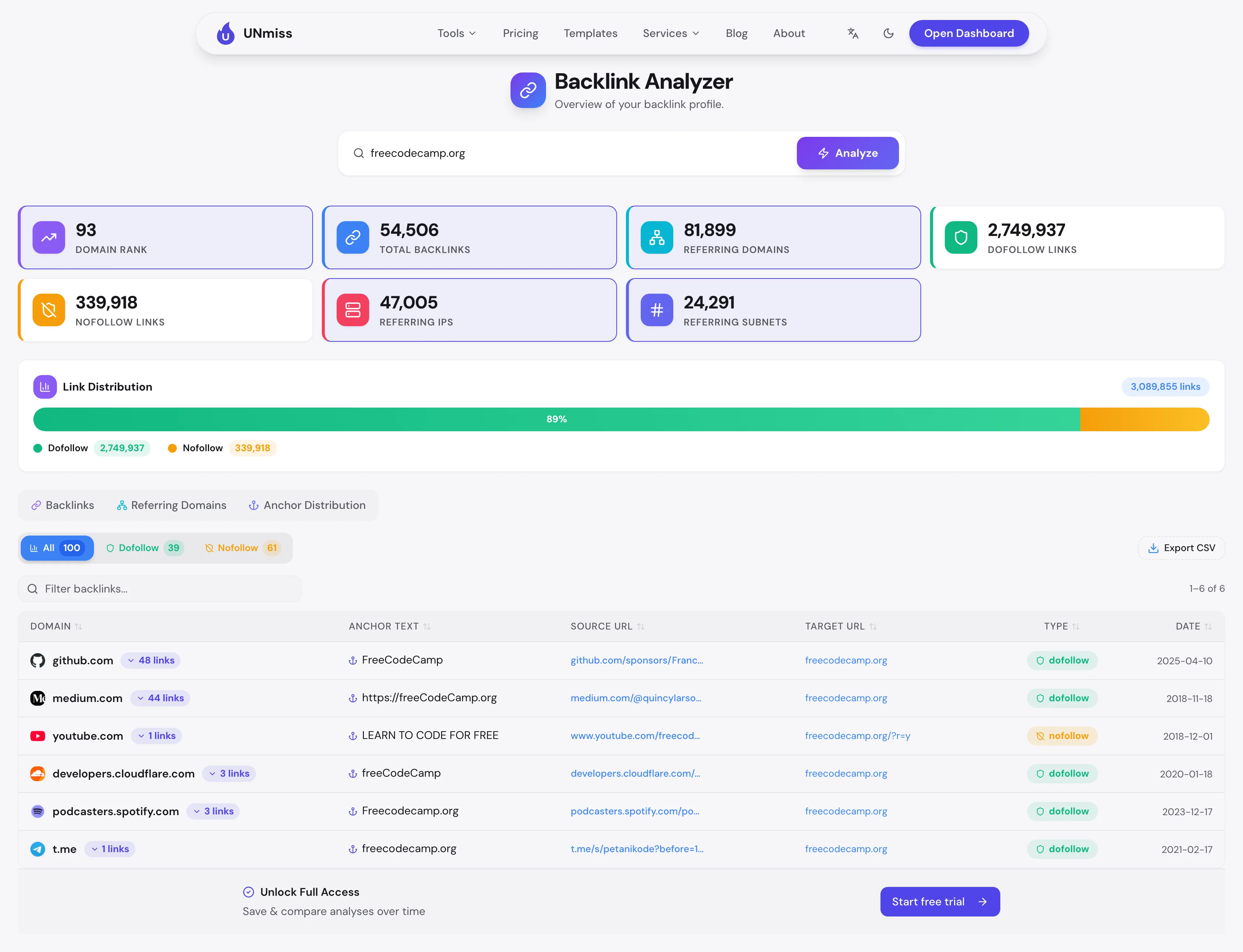This screenshot has width=1243, height=952.
Task: Toggle dark mode with the moon icon
Action: click(x=888, y=33)
